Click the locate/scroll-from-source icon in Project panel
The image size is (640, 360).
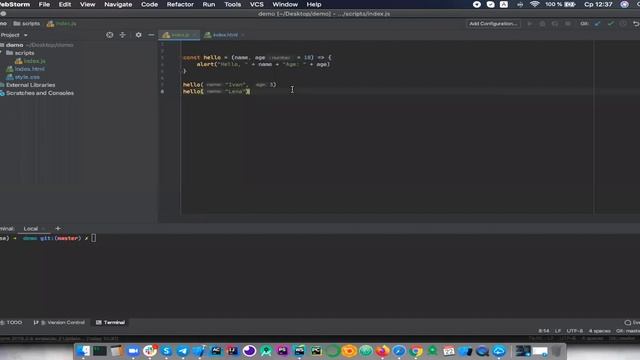coord(109,35)
